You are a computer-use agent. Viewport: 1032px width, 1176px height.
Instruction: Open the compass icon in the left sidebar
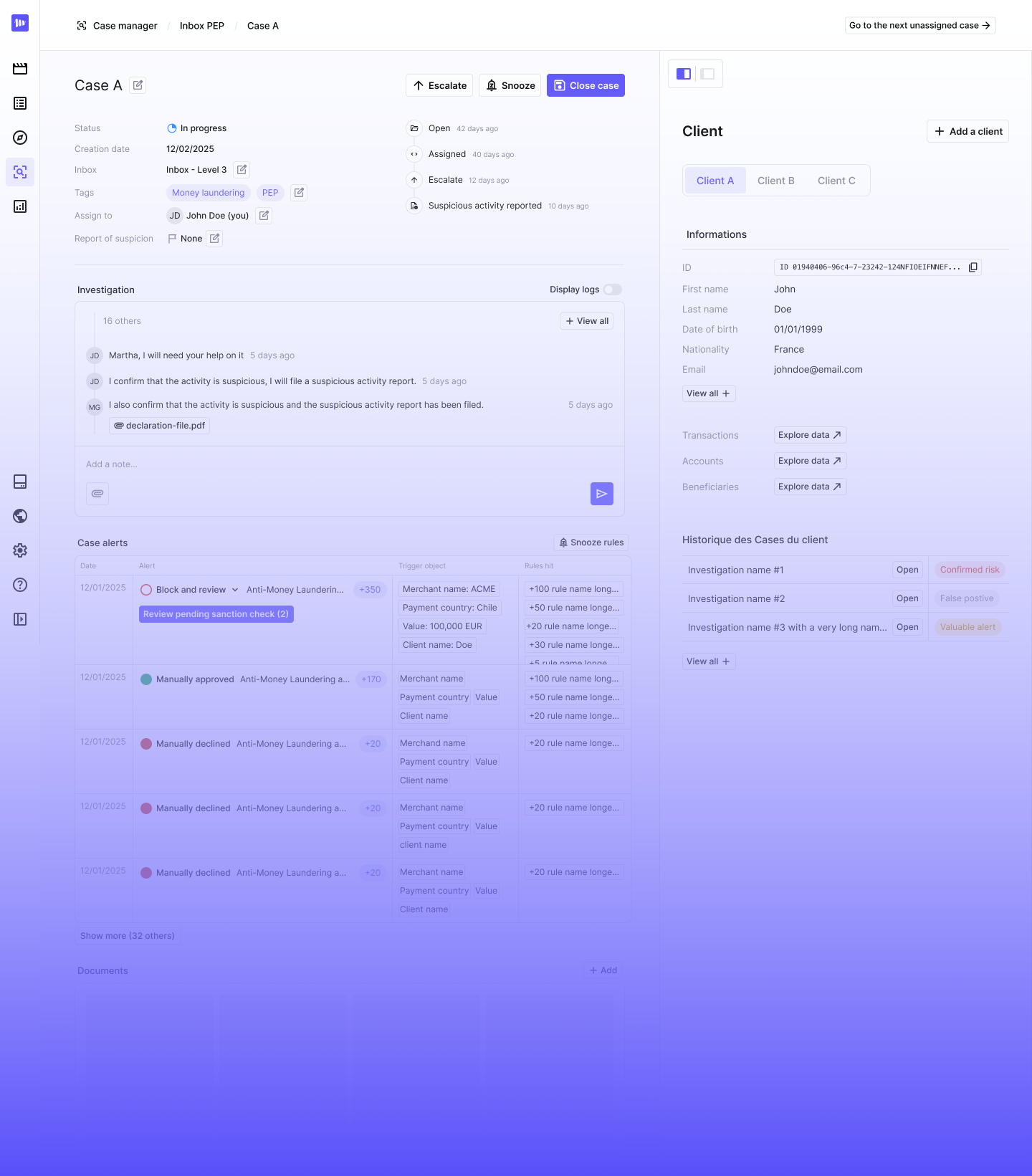[x=20, y=138]
